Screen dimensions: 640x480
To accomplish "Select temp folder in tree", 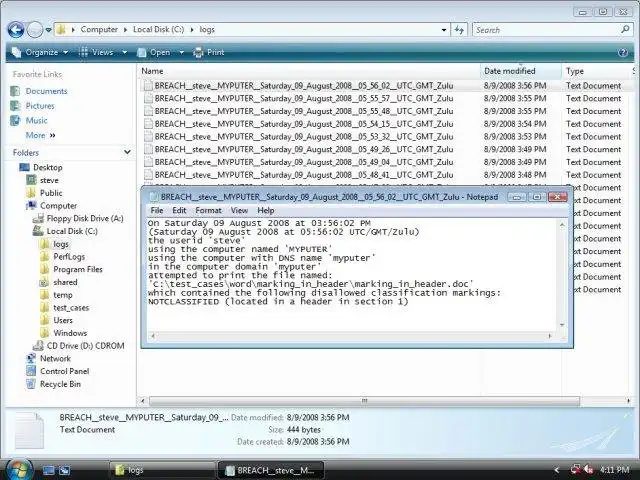I will tap(62, 295).
